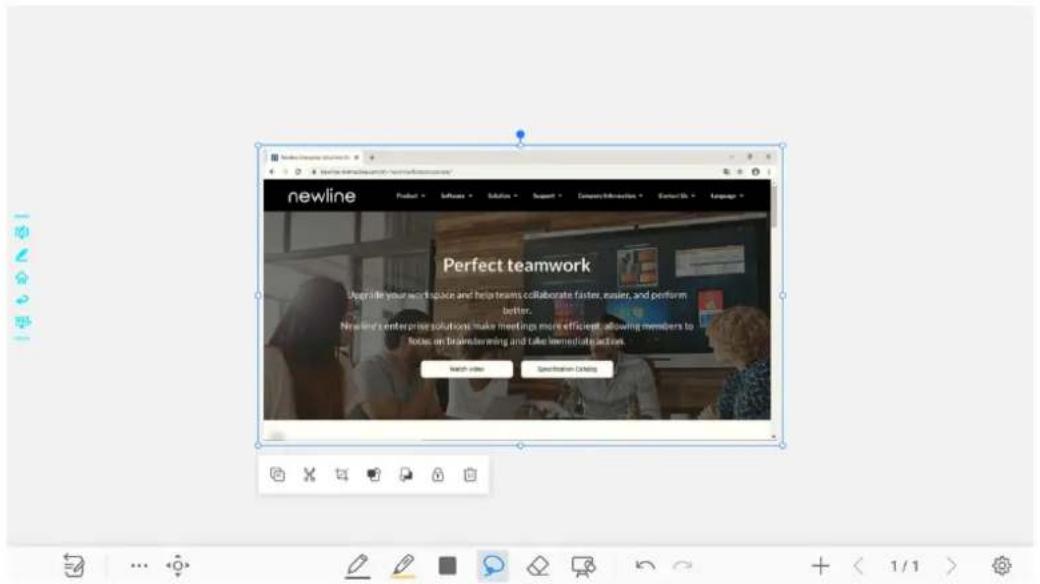Viewport: 1040px width, 584px height.
Task: Undo the last action
Action: pos(645,565)
